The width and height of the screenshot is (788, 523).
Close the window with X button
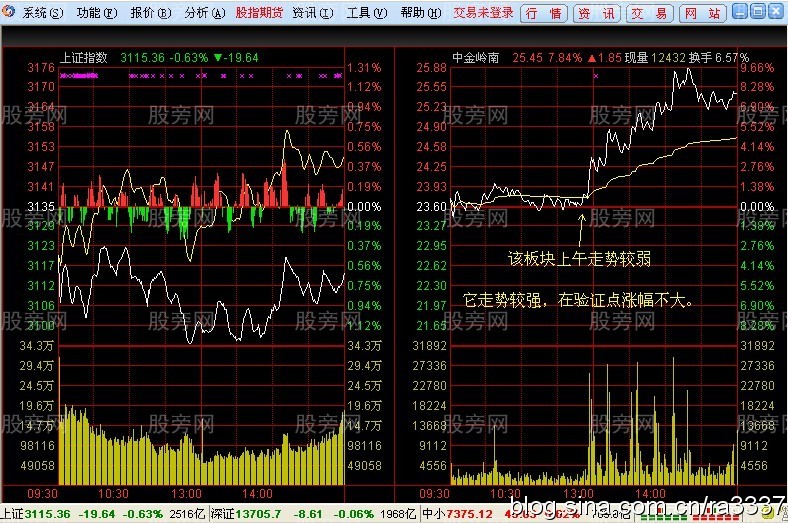tap(775, 11)
